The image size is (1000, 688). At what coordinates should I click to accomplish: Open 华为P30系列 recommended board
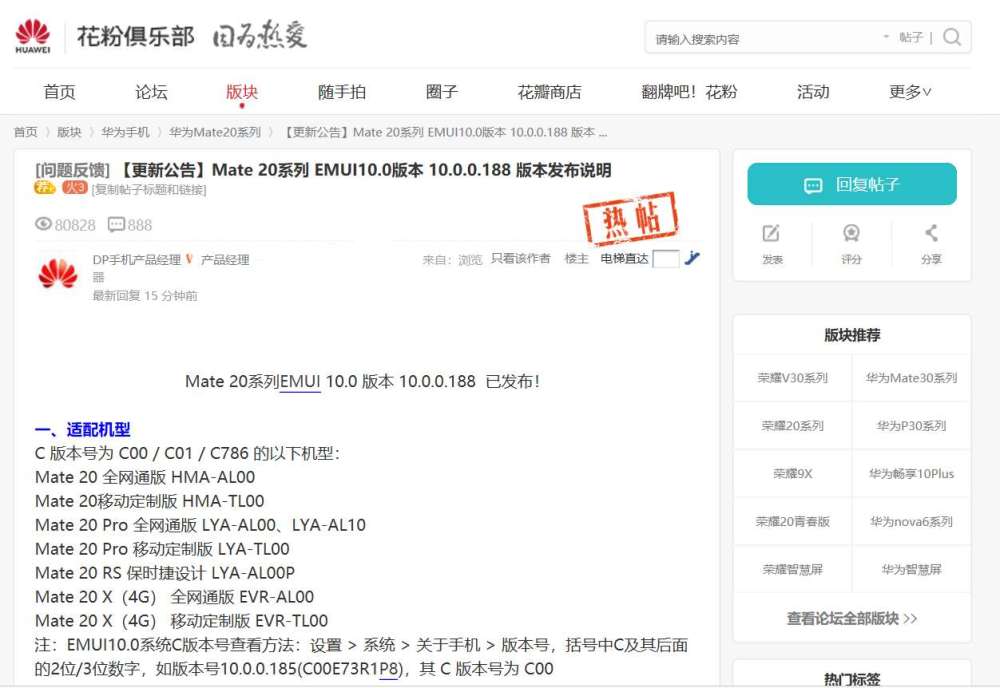911,426
